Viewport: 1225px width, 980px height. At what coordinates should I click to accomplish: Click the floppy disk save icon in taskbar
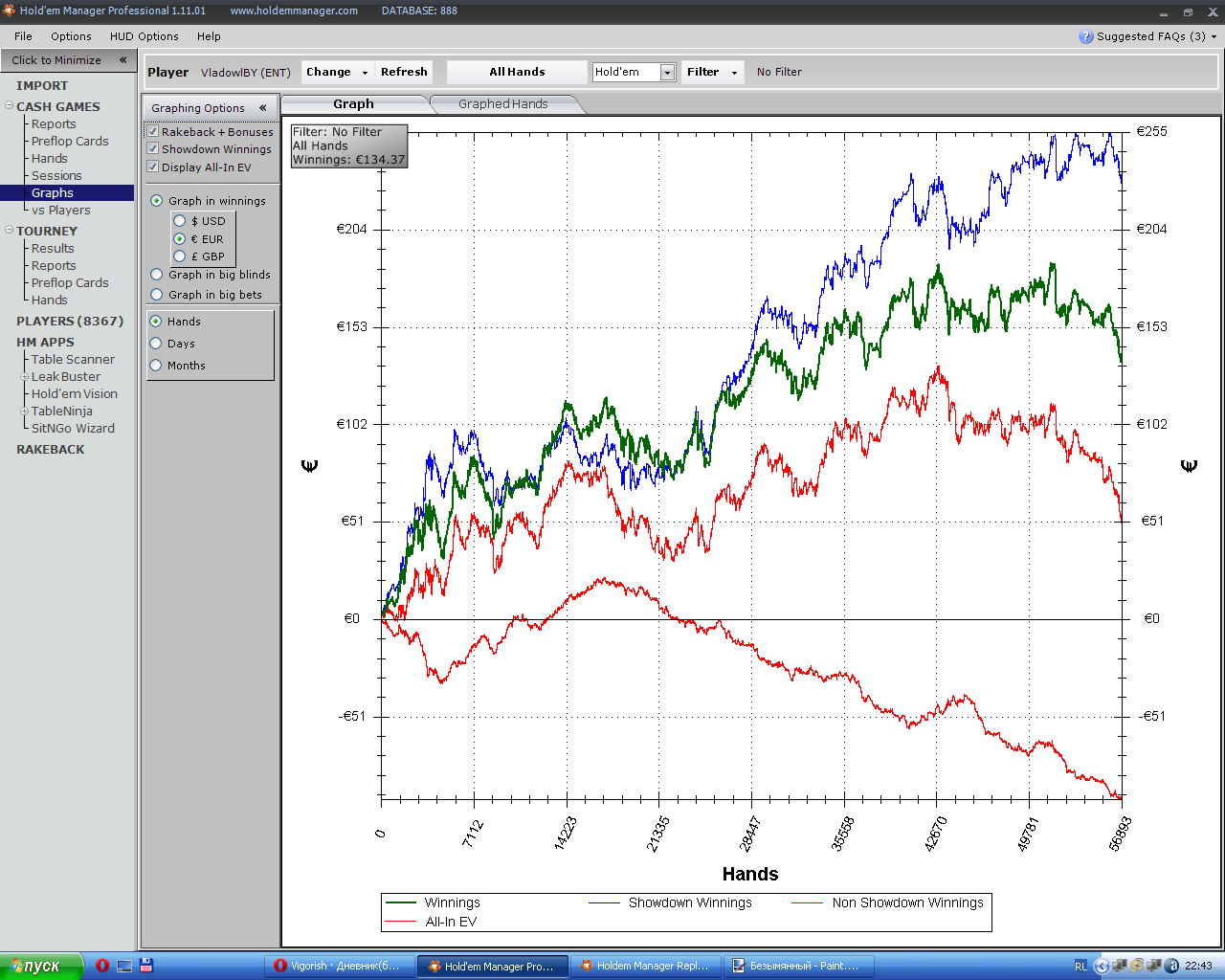coord(146,966)
